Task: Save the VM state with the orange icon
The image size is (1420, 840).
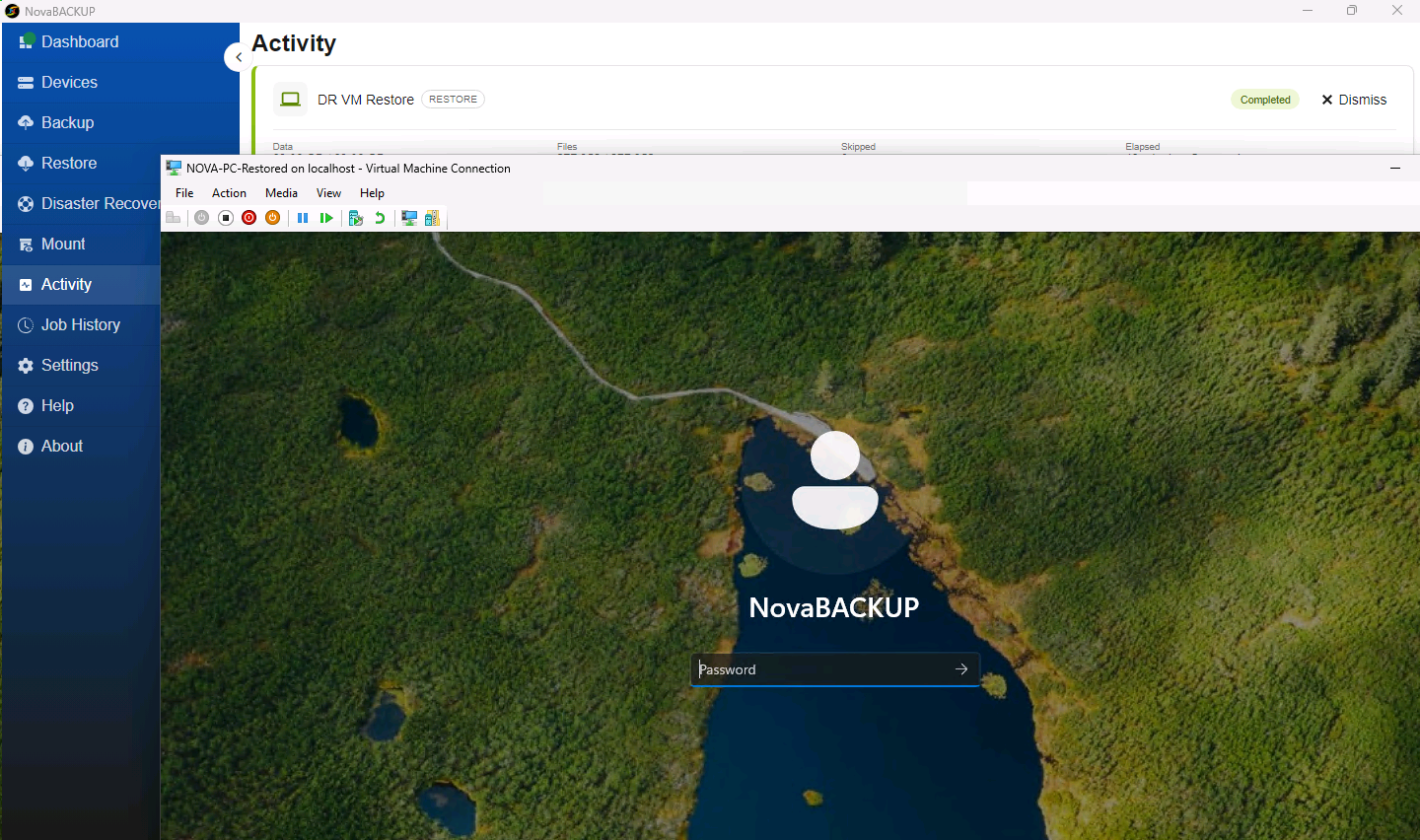Action: coord(272,218)
